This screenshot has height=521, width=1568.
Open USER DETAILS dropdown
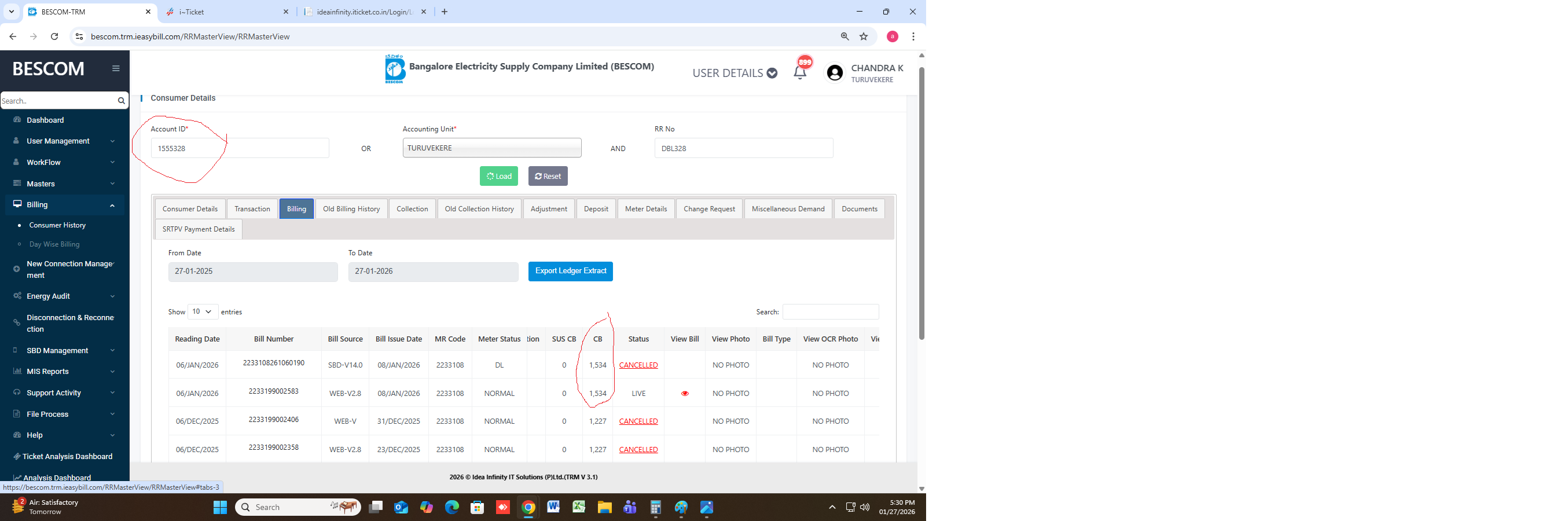click(x=735, y=73)
